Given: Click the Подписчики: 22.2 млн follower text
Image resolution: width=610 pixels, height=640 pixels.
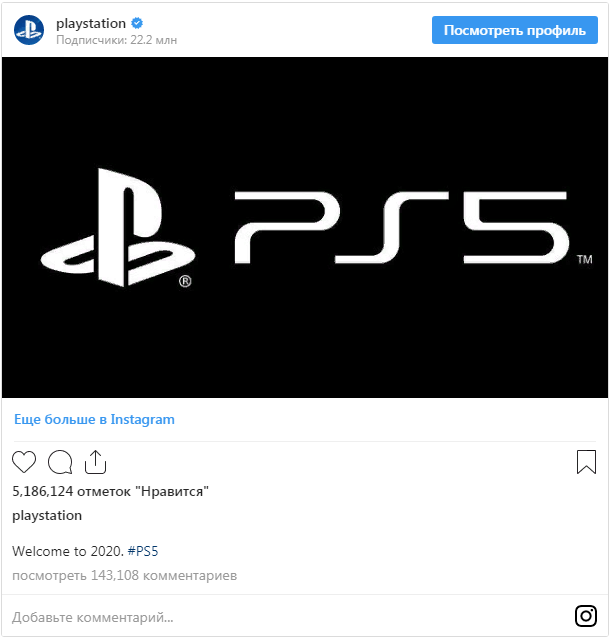Looking at the screenshot, I should (116, 40).
